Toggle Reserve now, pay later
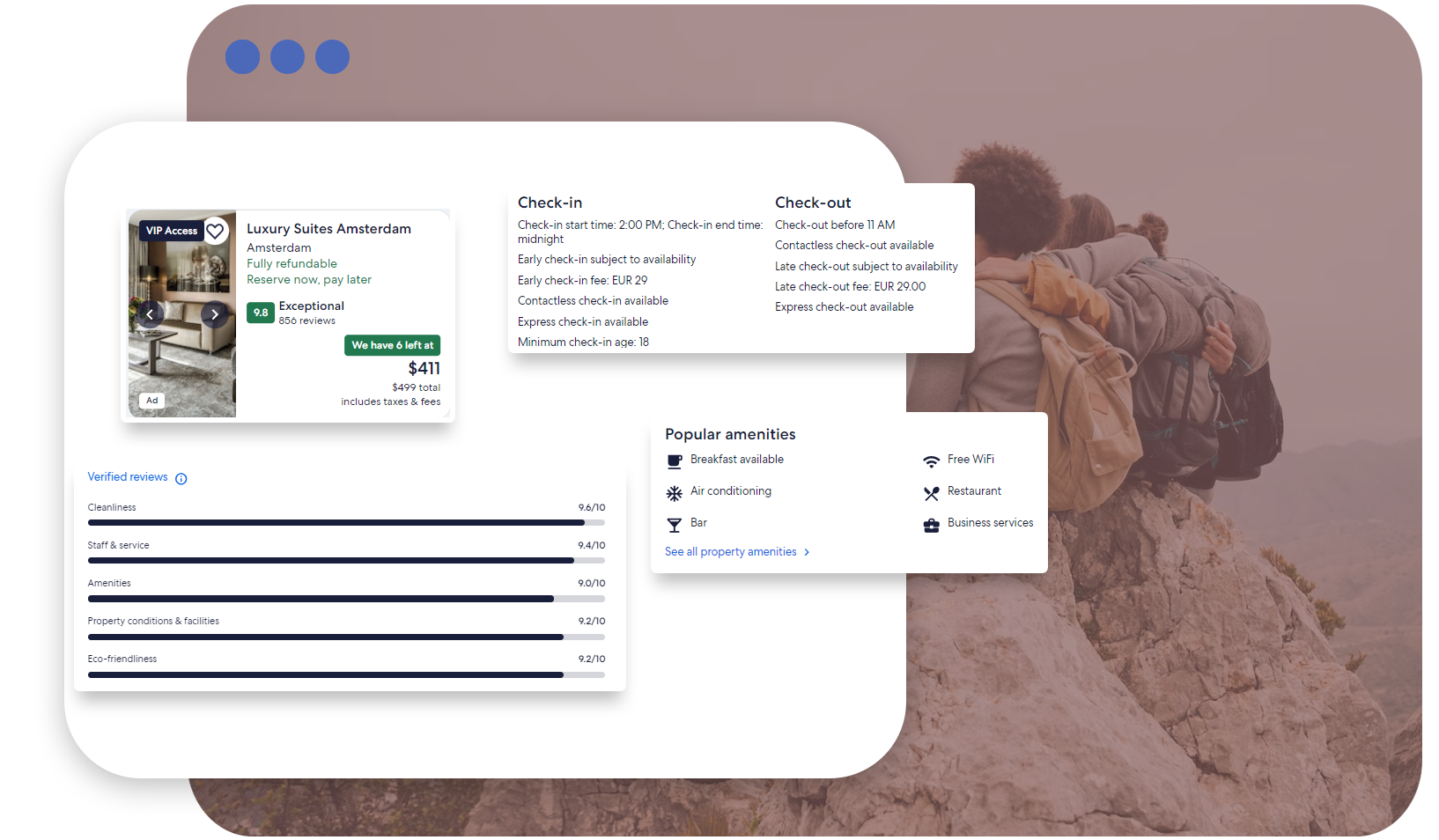The image size is (1439, 840). [309, 279]
